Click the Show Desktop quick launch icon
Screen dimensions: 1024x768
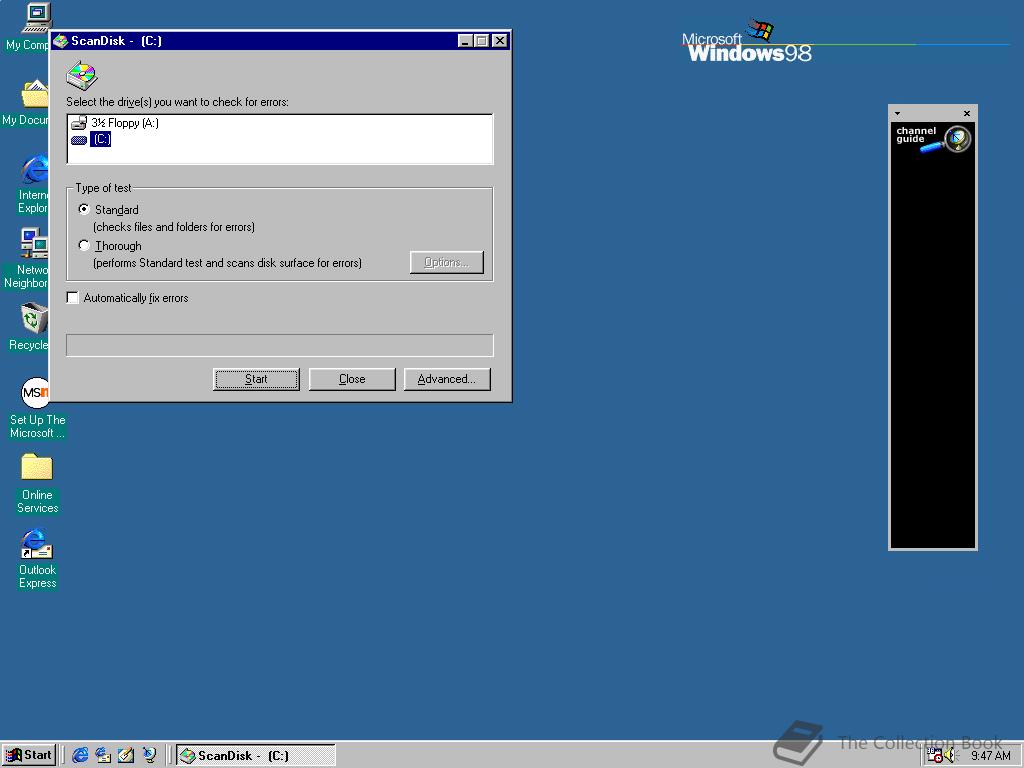tap(126, 755)
